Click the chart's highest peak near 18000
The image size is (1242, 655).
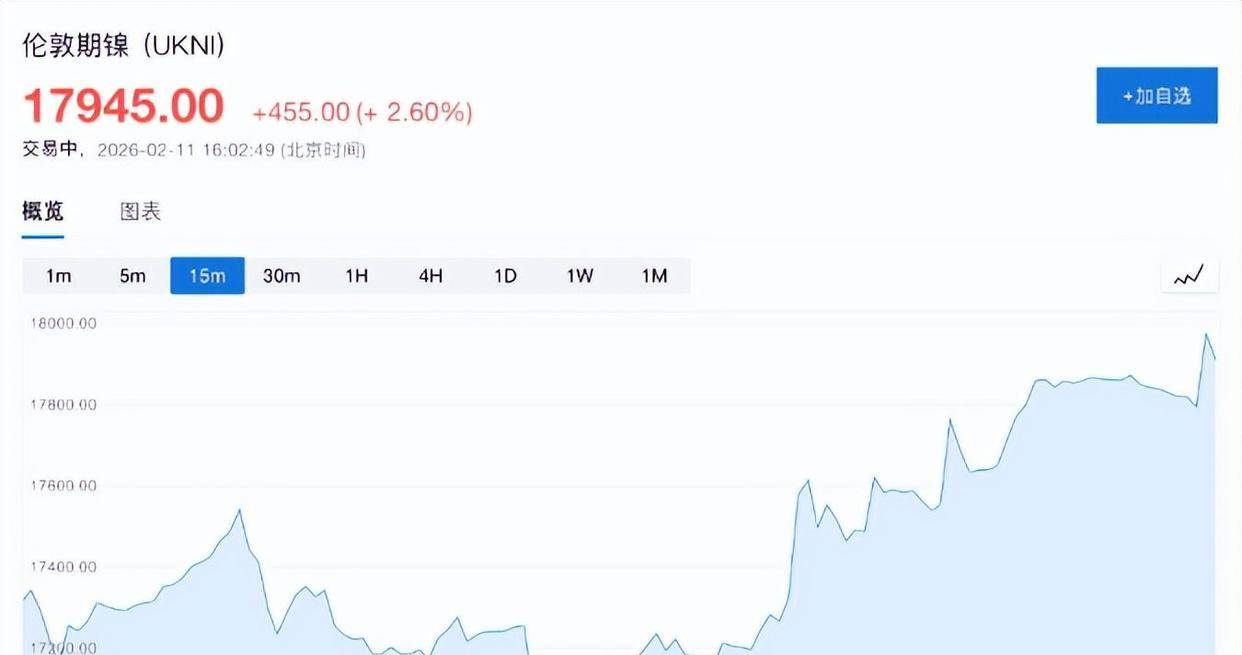click(x=1206, y=334)
